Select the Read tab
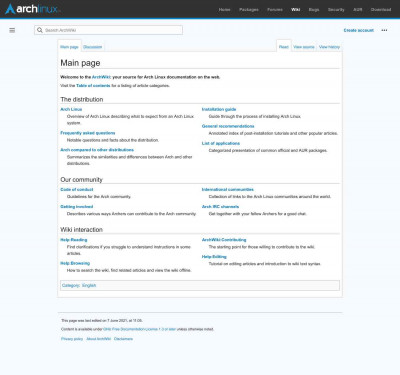 pos(284,47)
